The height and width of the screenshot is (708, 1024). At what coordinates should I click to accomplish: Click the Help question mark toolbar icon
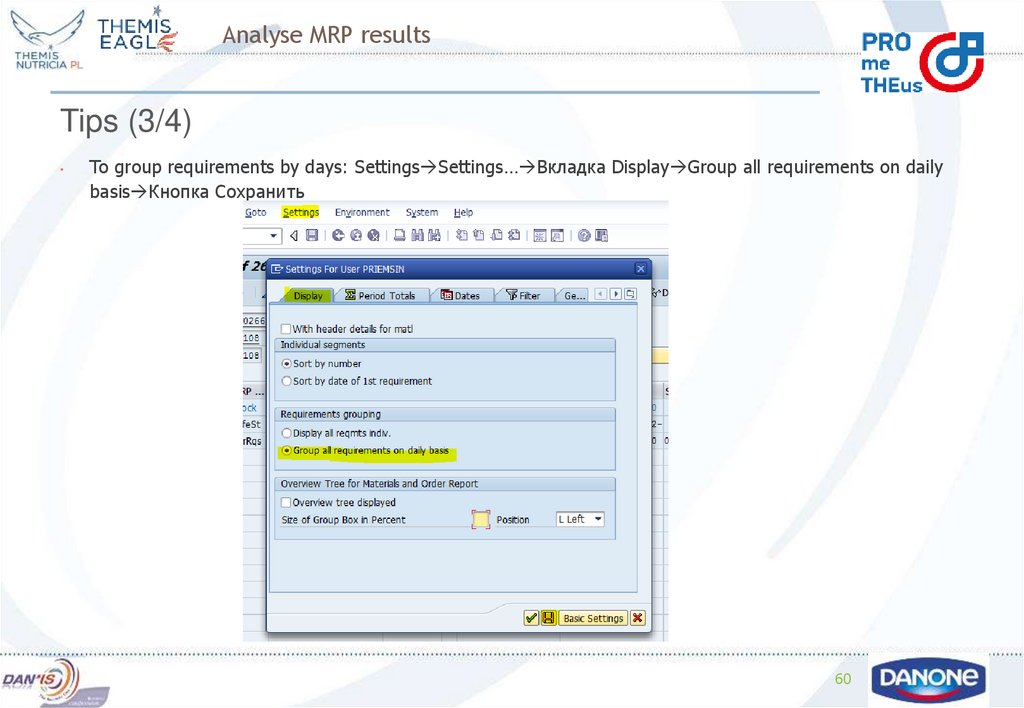[584, 236]
